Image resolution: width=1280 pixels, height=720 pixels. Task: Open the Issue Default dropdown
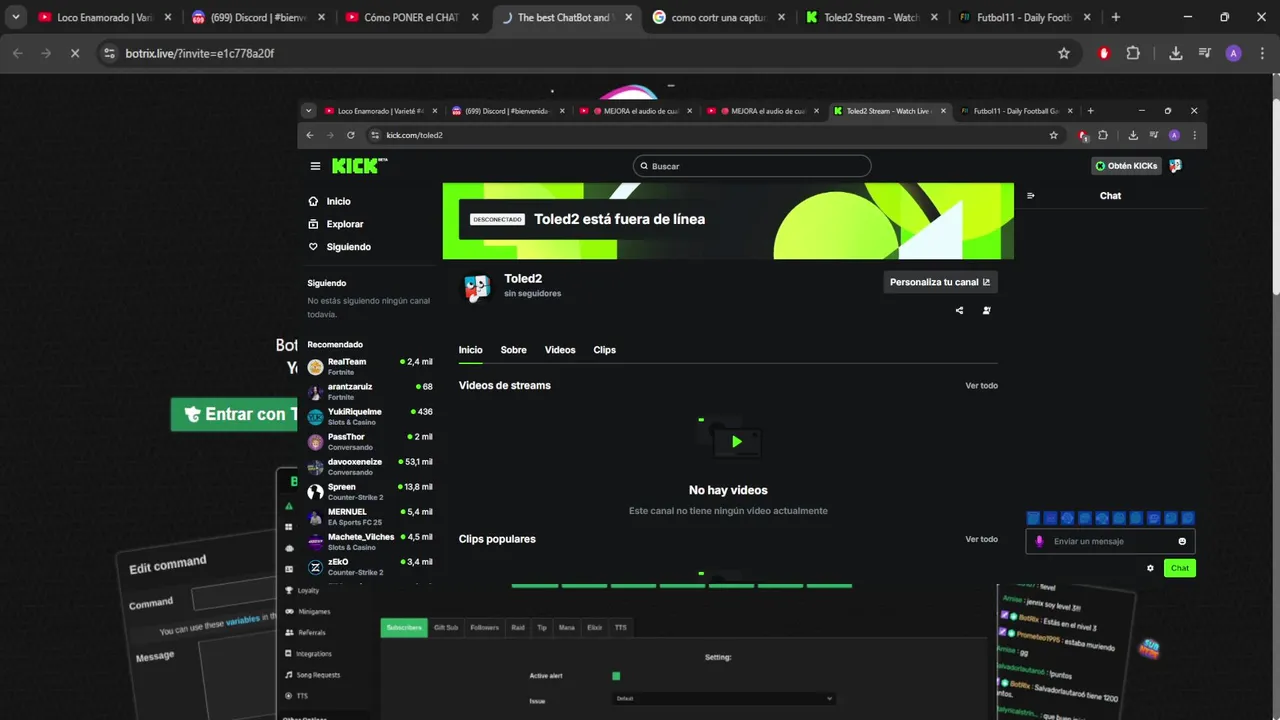[723, 699]
